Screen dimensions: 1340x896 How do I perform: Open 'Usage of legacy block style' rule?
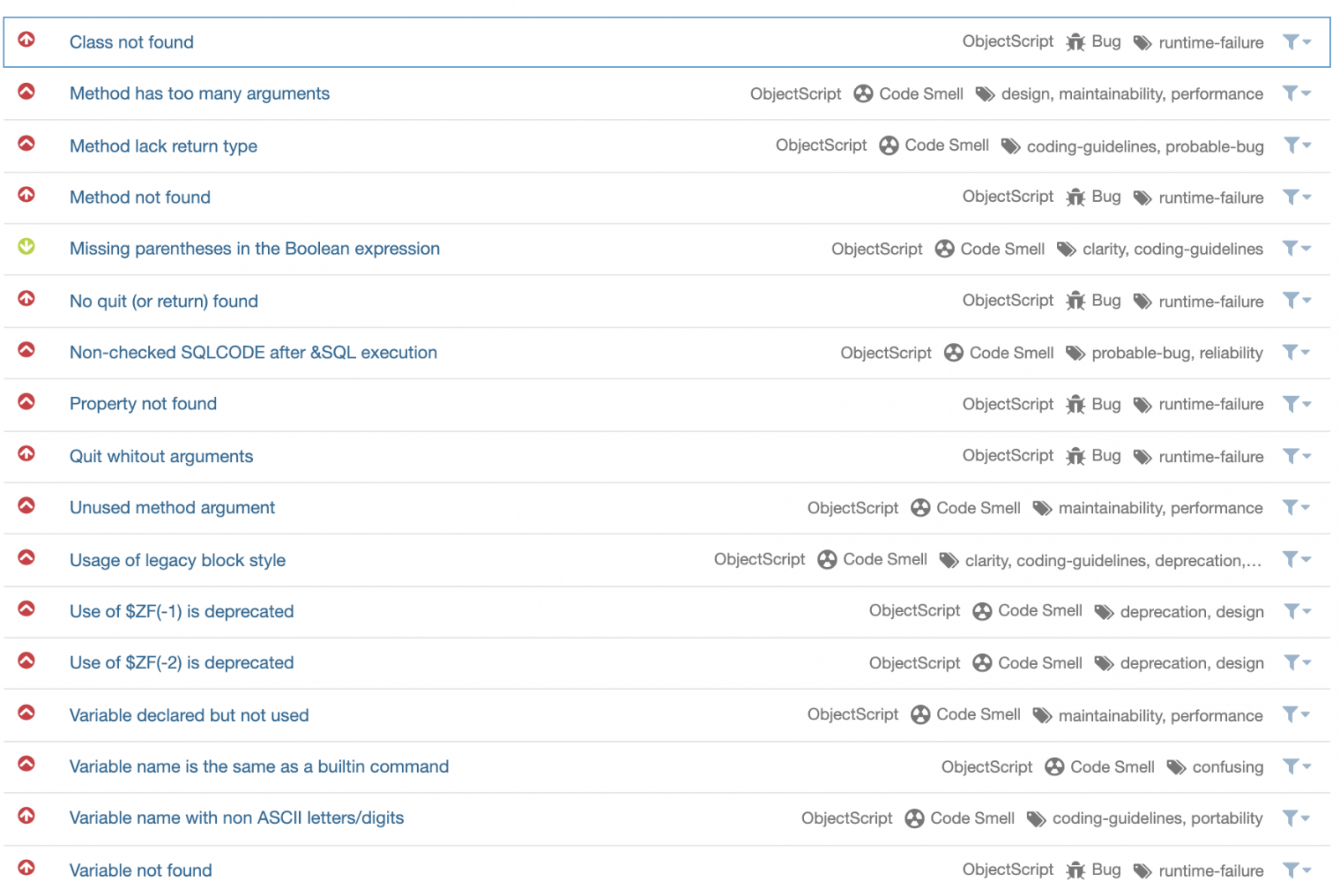178,560
